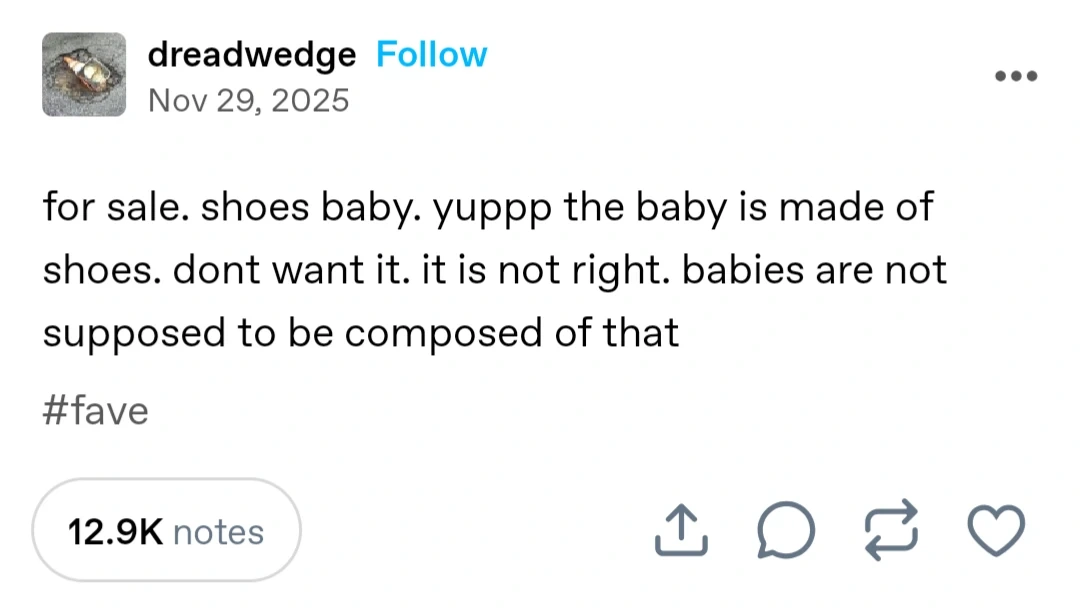
Task: Click the "12.9K" count number
Action: click(x=115, y=532)
